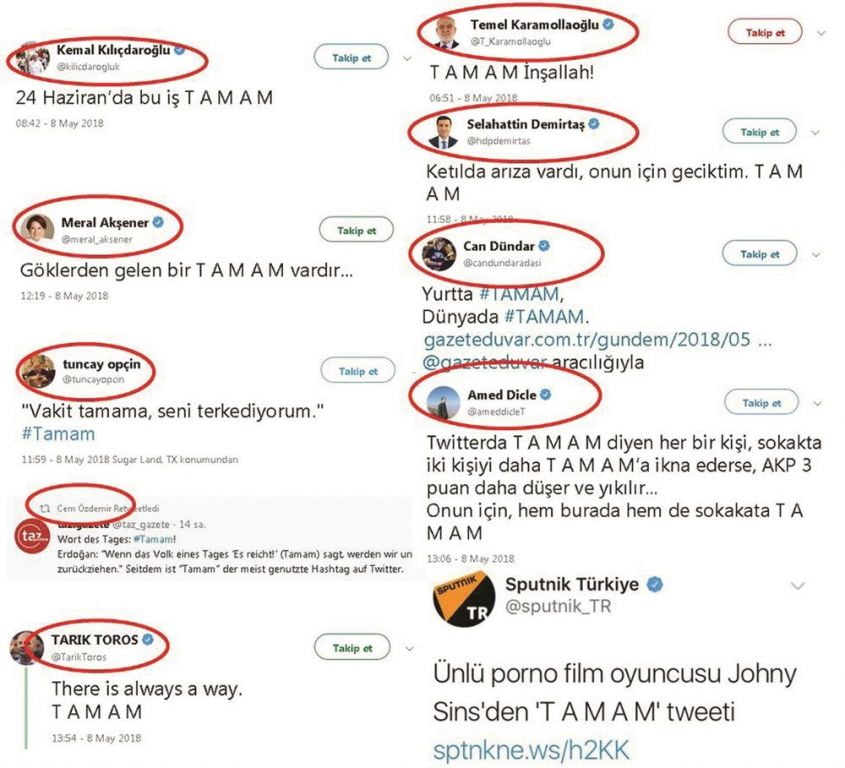Click verified badge next to Sputnik Türkiye
This screenshot has width=845, height=768.
click(x=655, y=583)
